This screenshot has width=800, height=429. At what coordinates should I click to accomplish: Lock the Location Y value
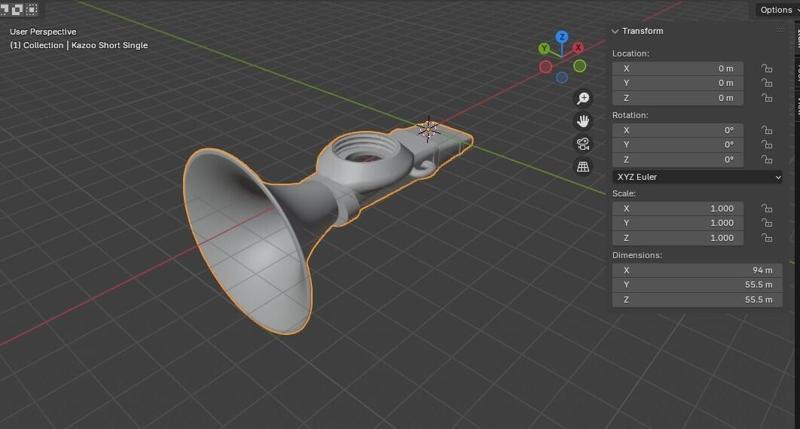(x=766, y=83)
